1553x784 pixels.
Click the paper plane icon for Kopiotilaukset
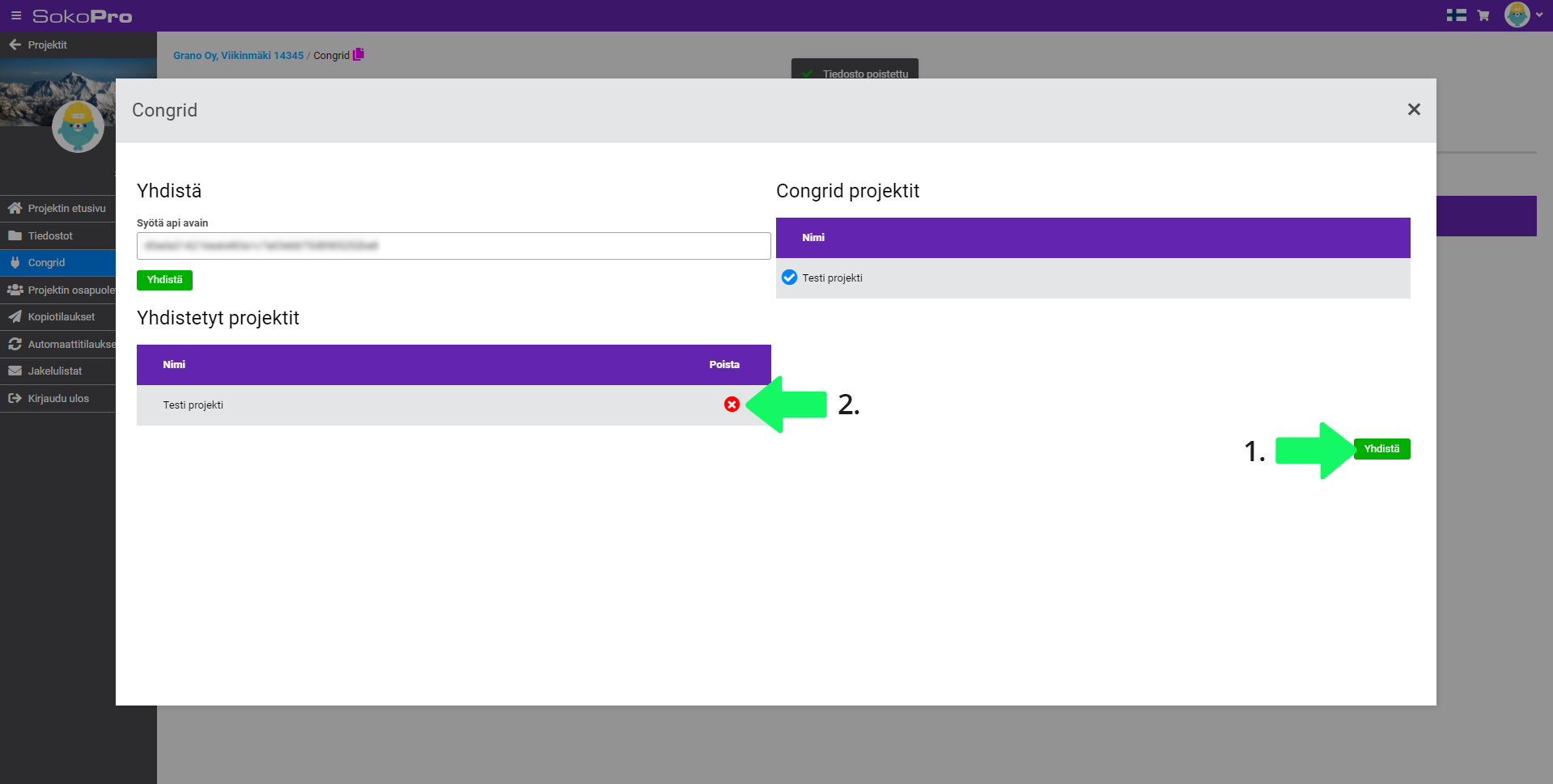(15, 317)
